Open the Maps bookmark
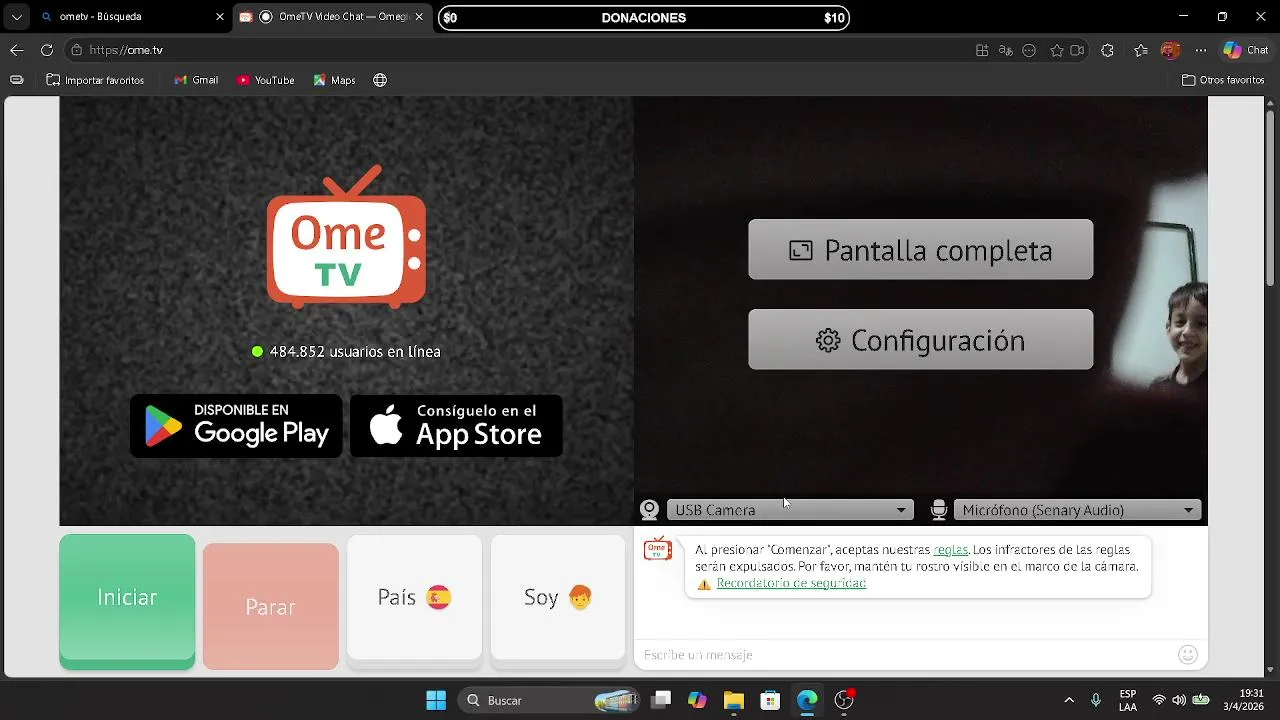The width and height of the screenshot is (1280, 720). 334,80
